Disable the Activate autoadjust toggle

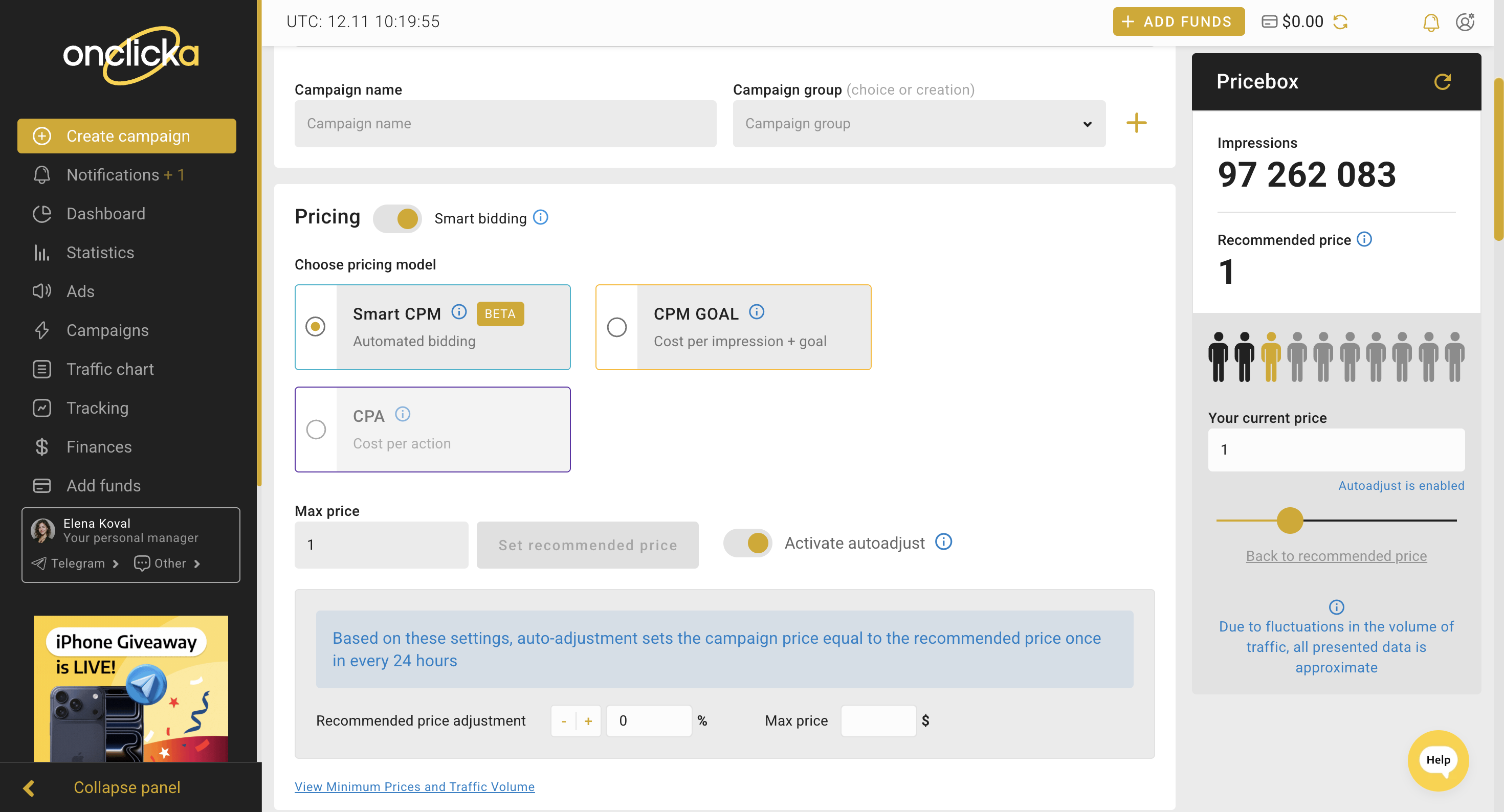747,543
